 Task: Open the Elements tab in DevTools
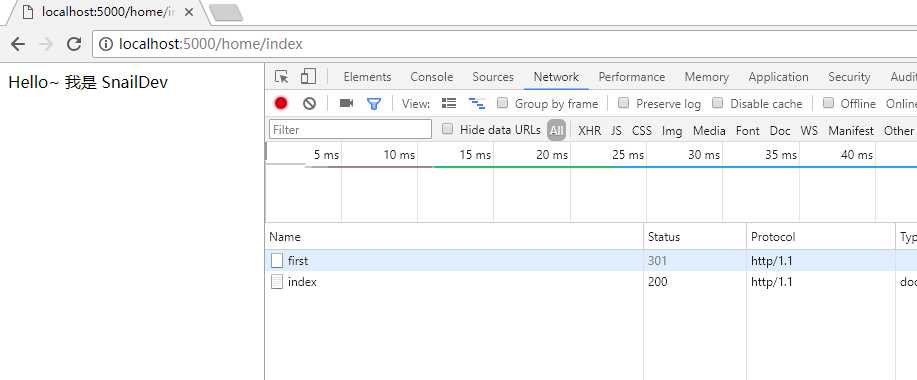pyautogui.click(x=367, y=77)
